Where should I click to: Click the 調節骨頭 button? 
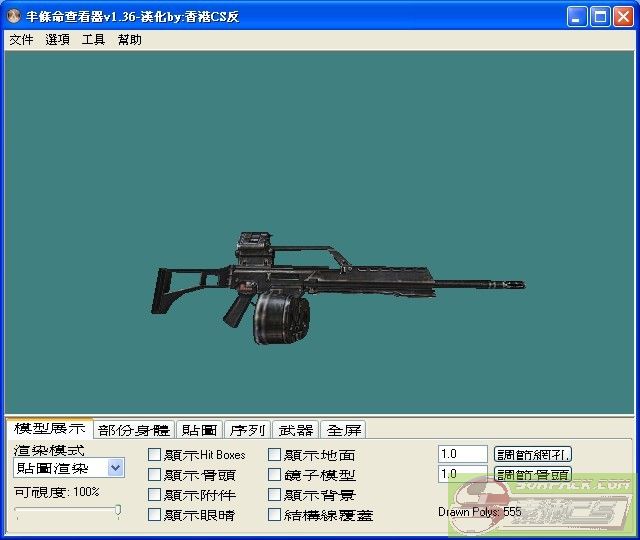click(x=533, y=475)
